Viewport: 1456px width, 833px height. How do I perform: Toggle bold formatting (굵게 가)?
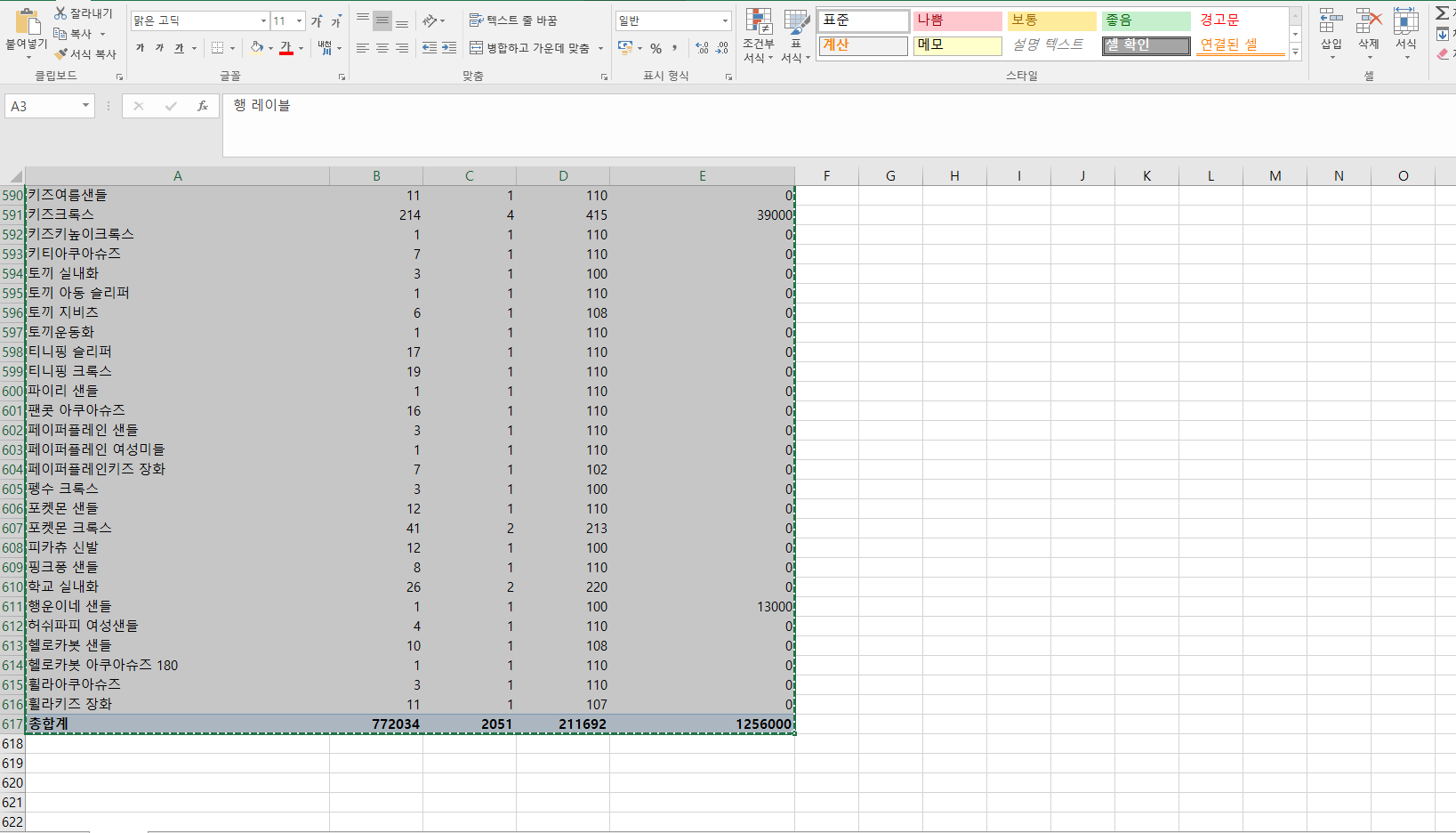[x=140, y=47]
